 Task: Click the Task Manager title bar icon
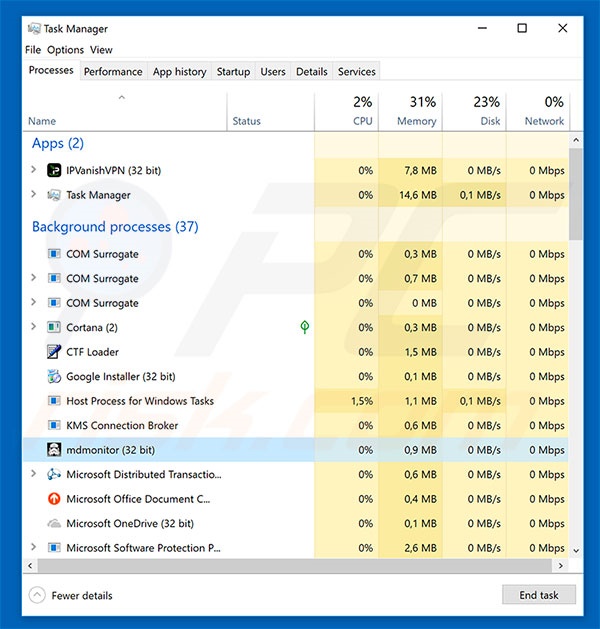(34, 28)
